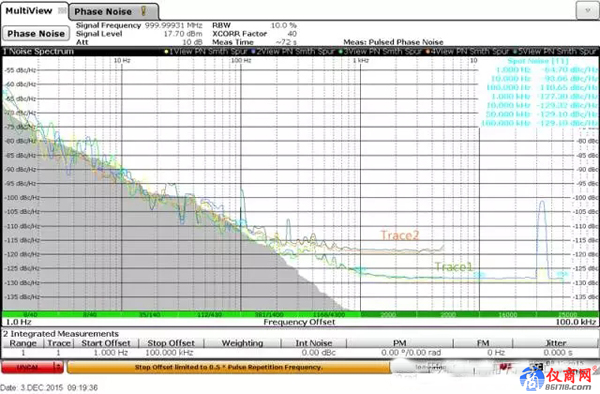This screenshot has height=394, width=600.
Task: Click the orange trace 4 legend dot
Action: pyautogui.click(x=428, y=52)
